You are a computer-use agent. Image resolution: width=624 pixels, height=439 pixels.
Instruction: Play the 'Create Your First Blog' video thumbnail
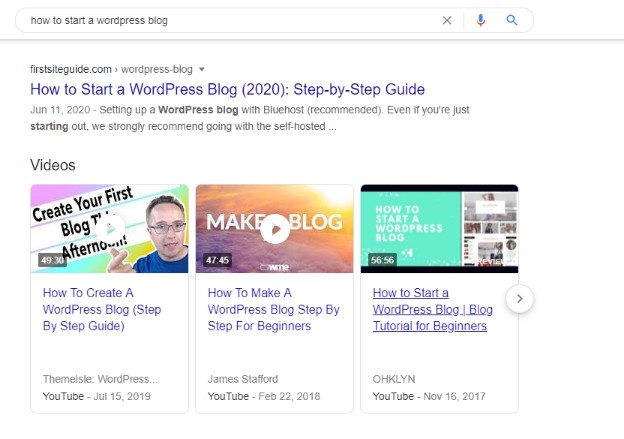pos(109,228)
